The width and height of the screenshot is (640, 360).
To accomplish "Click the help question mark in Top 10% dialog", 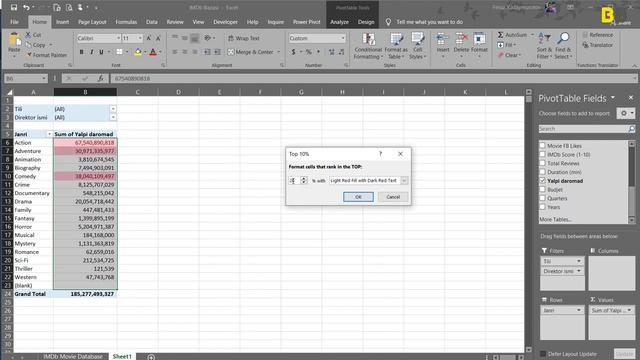I will pyautogui.click(x=380, y=154).
